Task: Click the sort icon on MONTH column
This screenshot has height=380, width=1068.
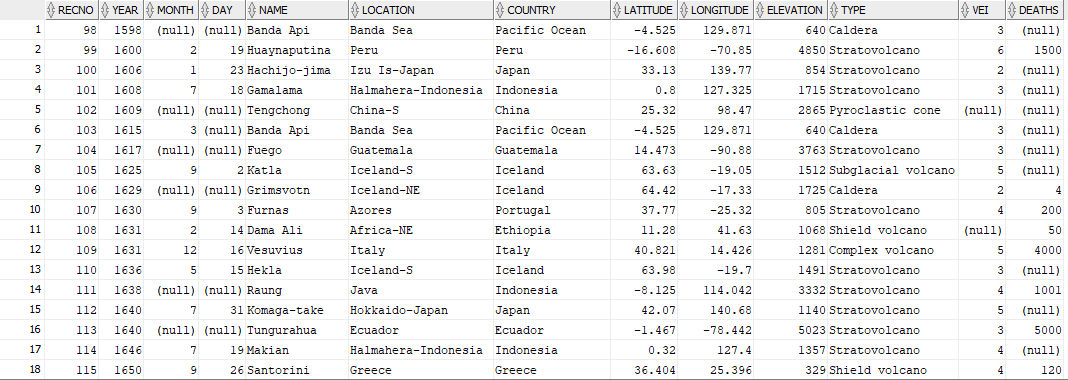Action: (150, 10)
